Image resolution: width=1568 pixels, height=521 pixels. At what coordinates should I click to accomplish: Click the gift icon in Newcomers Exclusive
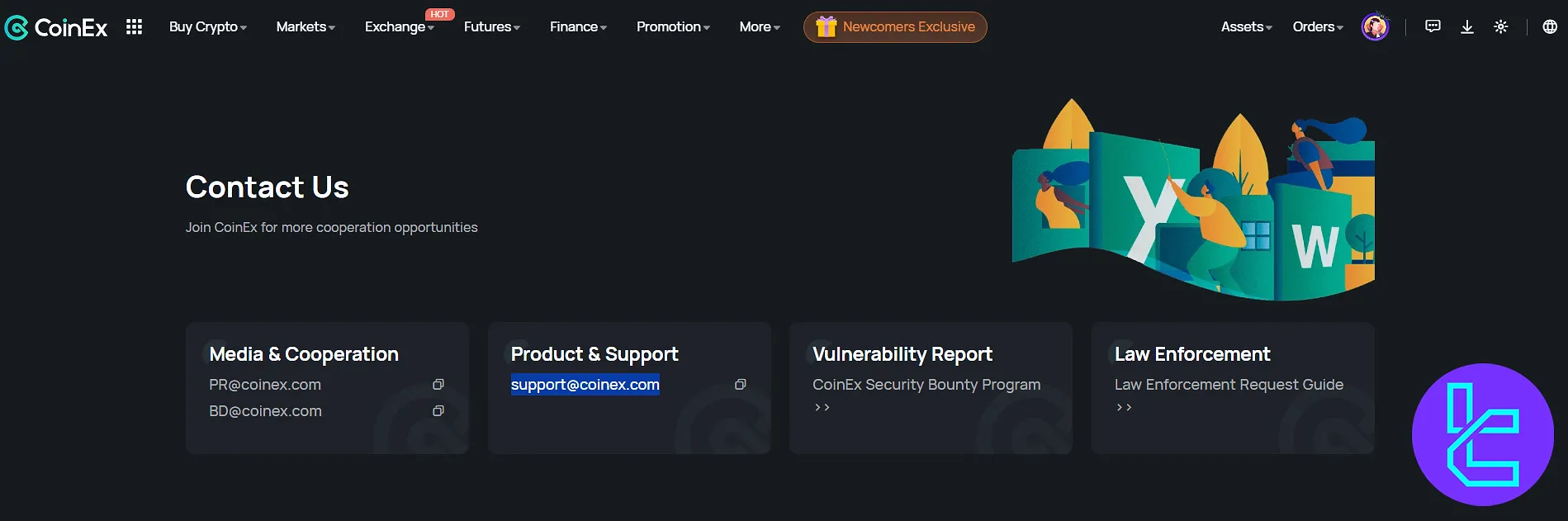point(827,27)
